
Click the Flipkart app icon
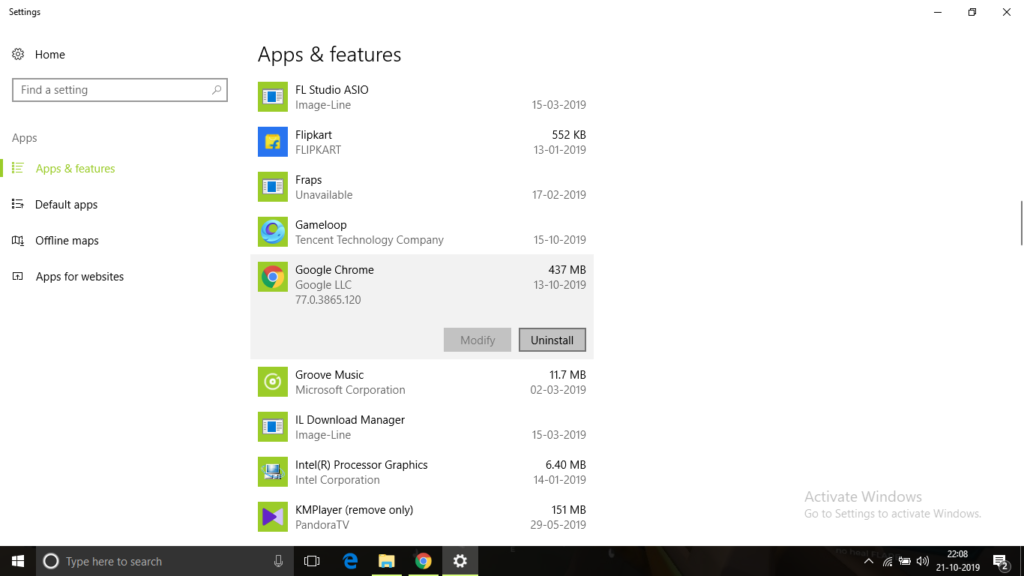pyautogui.click(x=272, y=142)
